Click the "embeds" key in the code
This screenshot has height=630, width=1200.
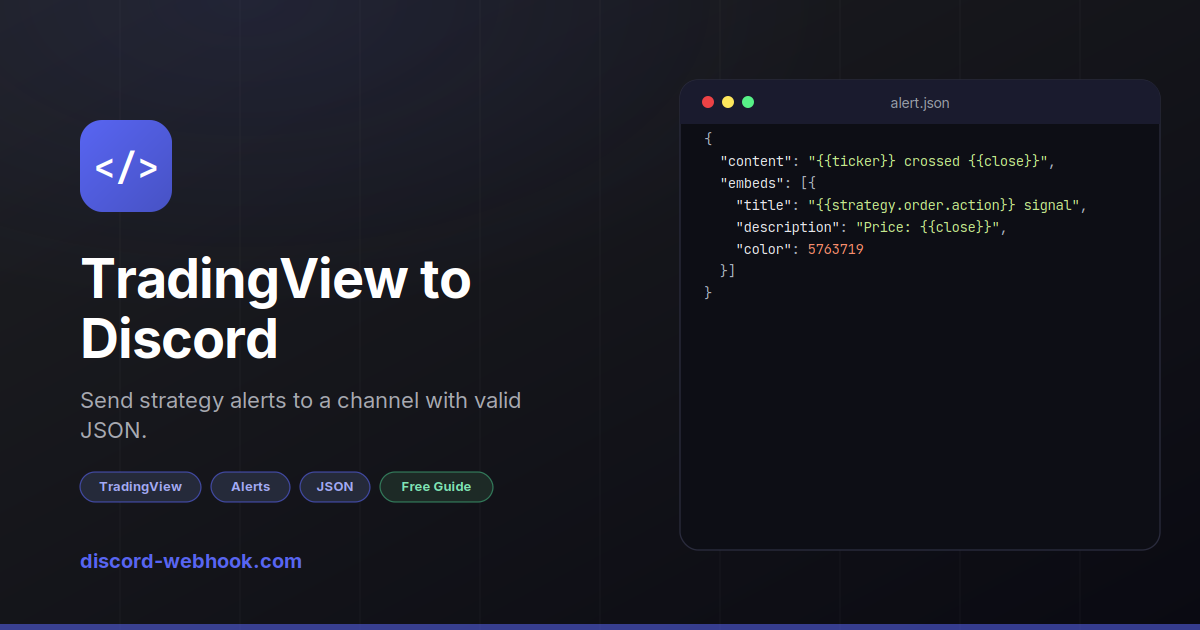coord(752,183)
